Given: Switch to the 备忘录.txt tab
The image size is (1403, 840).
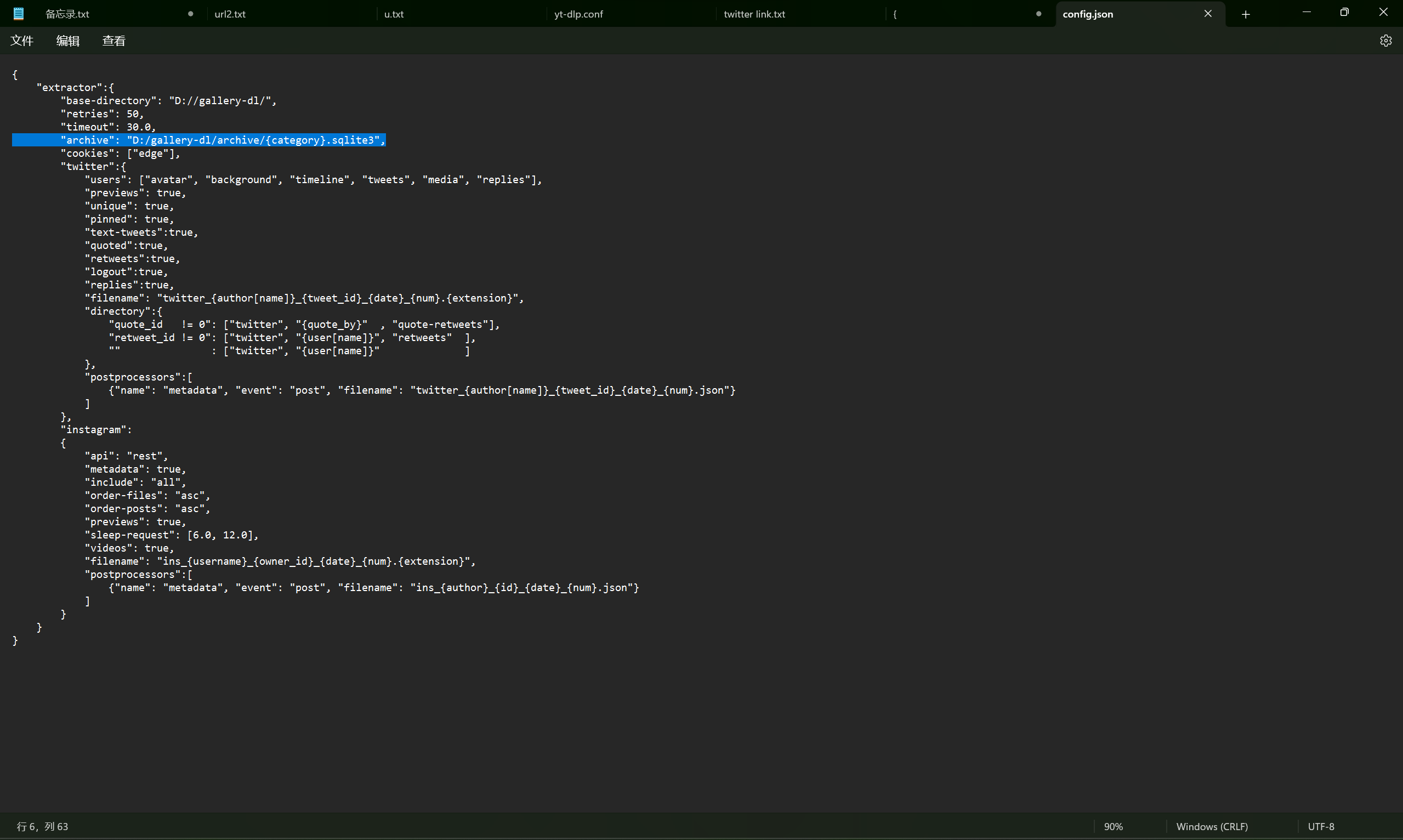Looking at the screenshot, I should tap(67, 14).
